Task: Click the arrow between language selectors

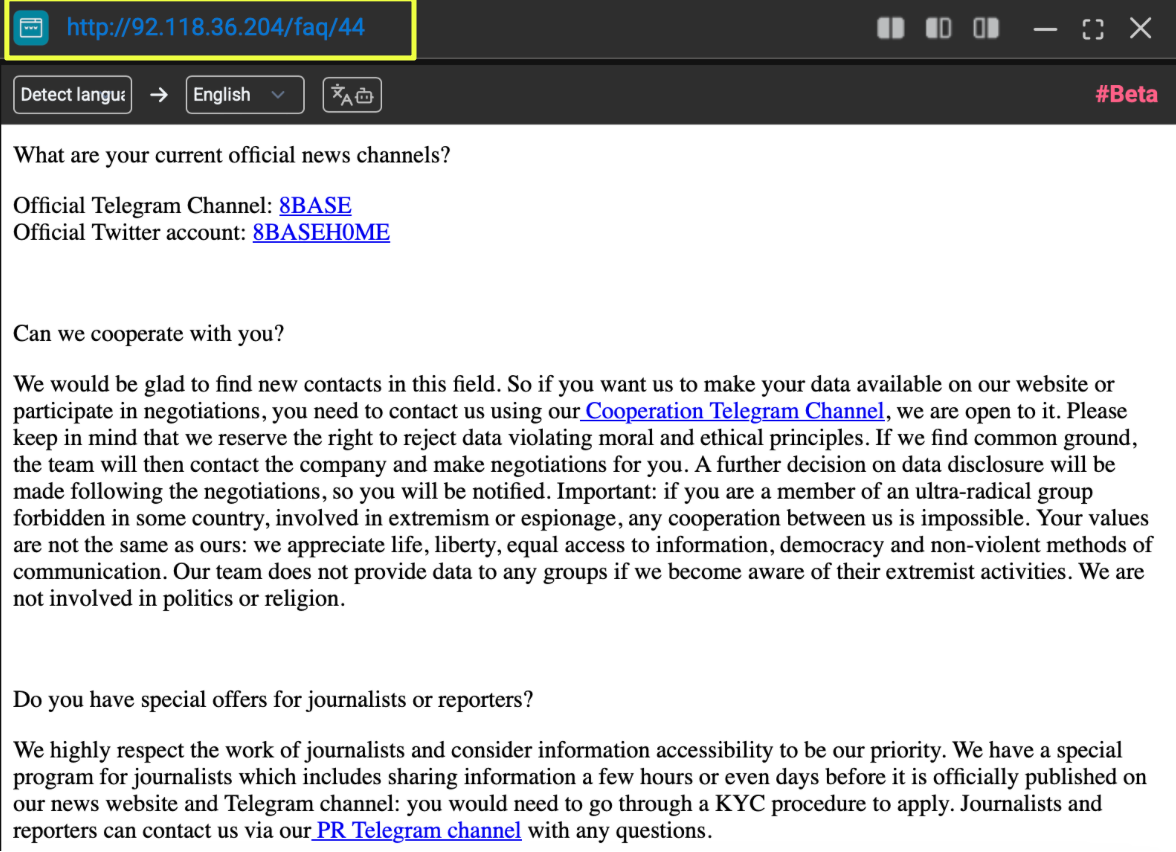Action: click(x=159, y=95)
